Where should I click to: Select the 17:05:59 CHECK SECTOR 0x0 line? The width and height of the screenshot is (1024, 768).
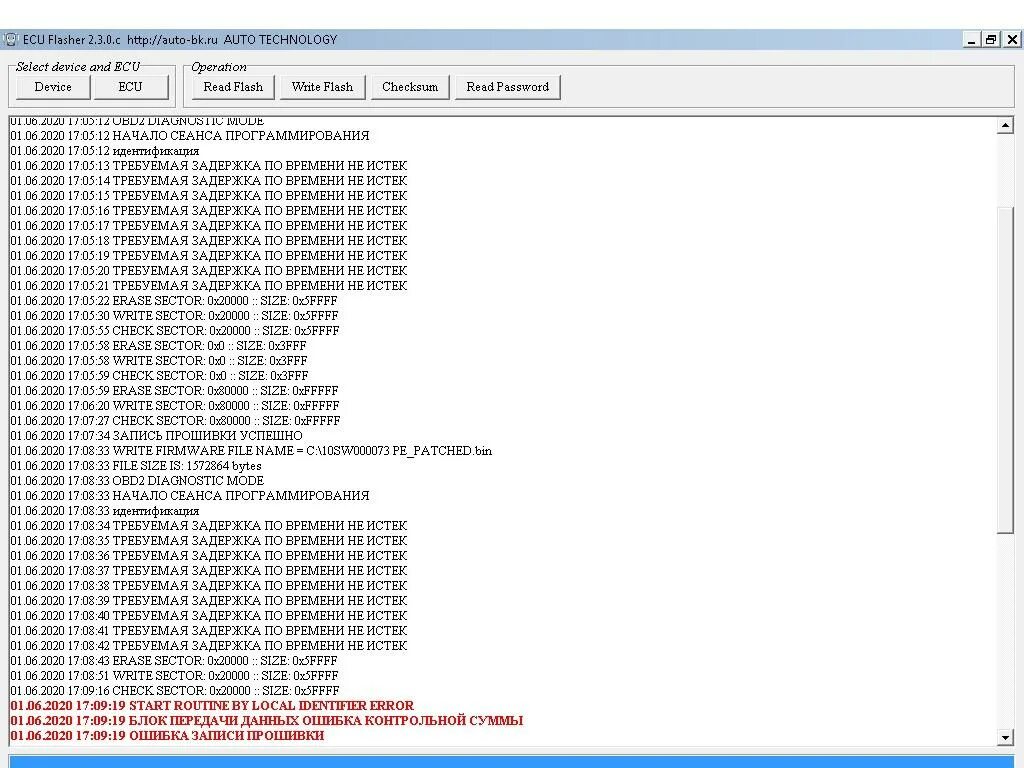159,376
